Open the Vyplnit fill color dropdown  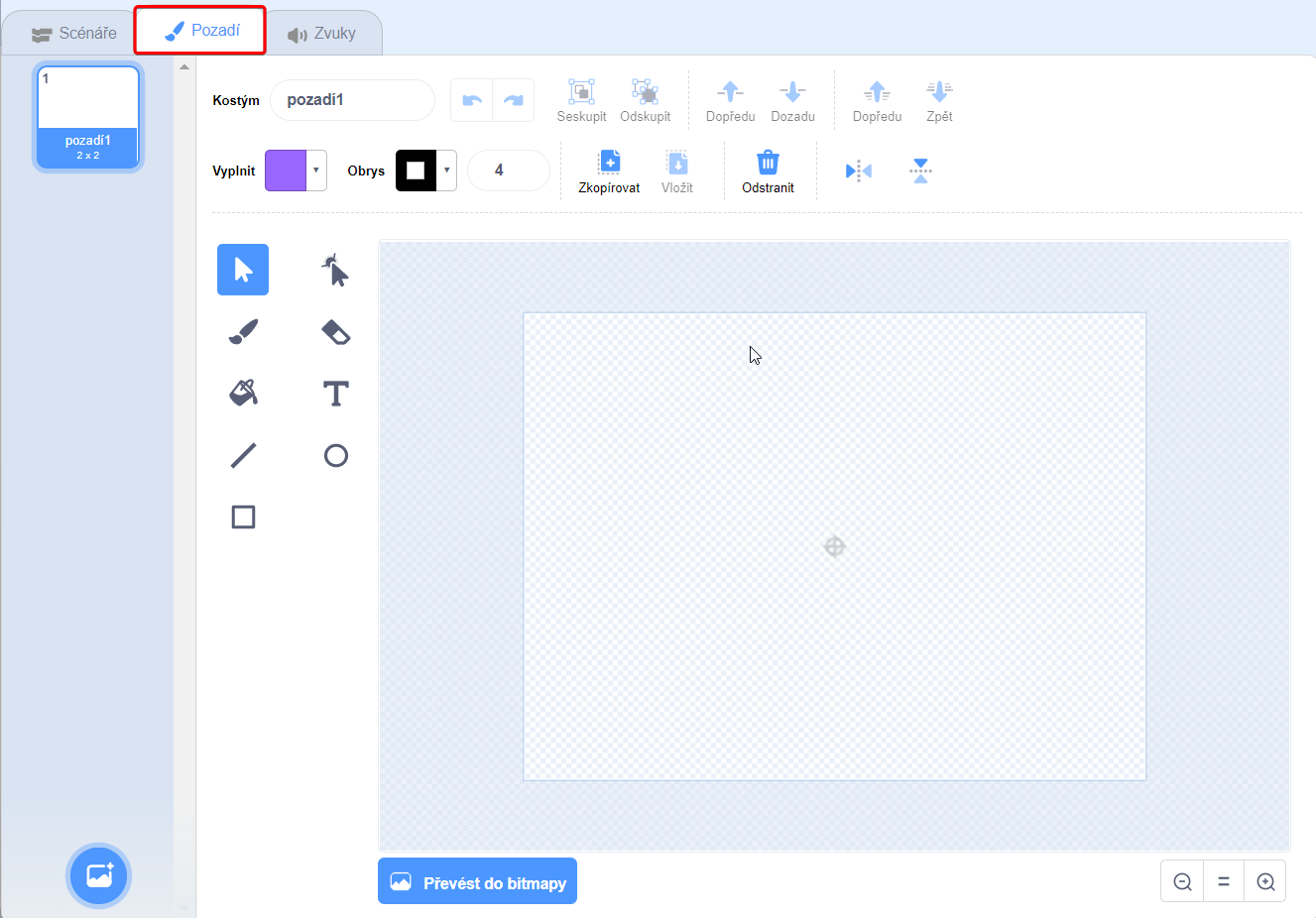[x=296, y=171]
